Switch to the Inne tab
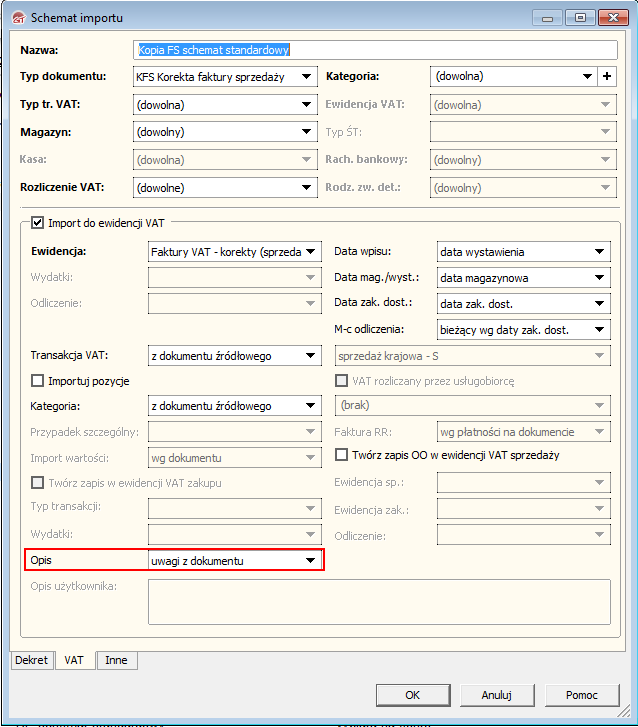 point(116,660)
